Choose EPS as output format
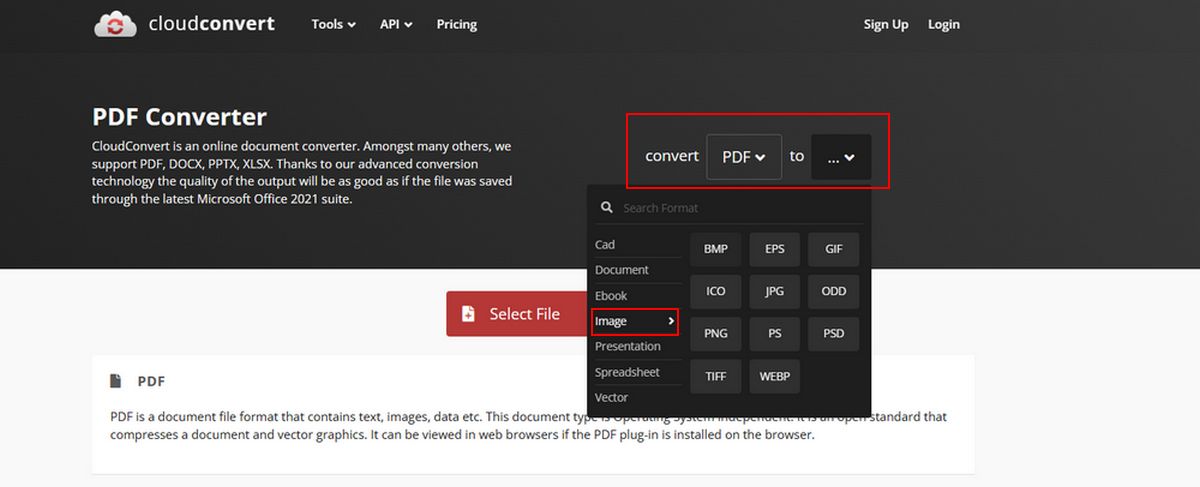Image resolution: width=1200 pixels, height=487 pixels. tap(775, 249)
